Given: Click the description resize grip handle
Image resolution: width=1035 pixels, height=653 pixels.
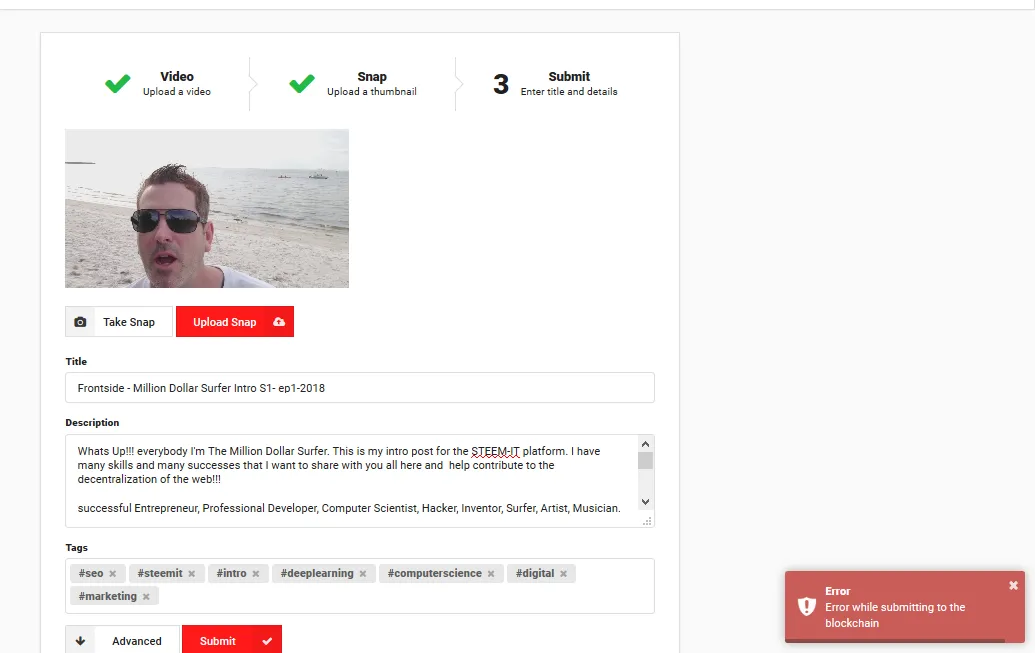Looking at the screenshot, I should (648, 522).
